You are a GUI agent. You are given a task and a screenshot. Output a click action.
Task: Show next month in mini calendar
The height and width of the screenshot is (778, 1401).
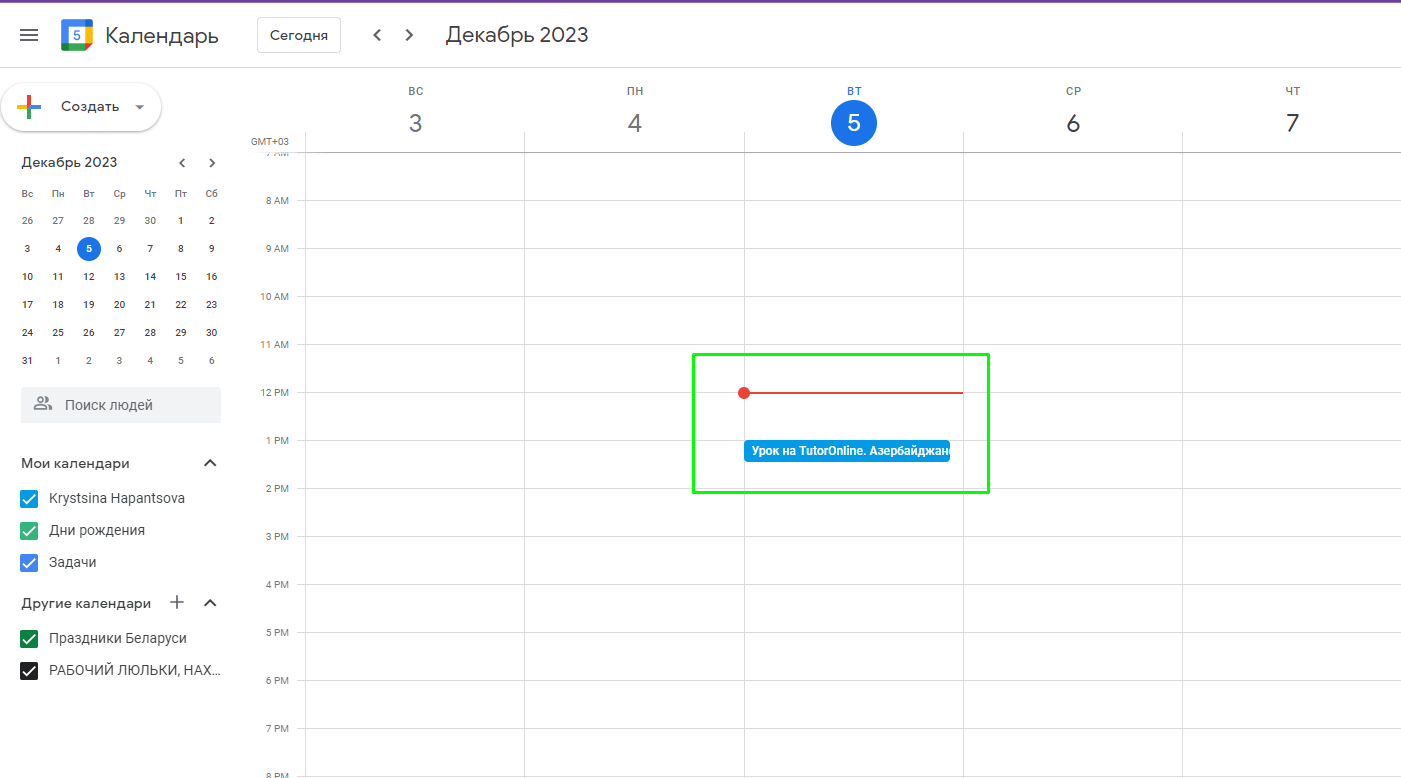pyautogui.click(x=212, y=163)
